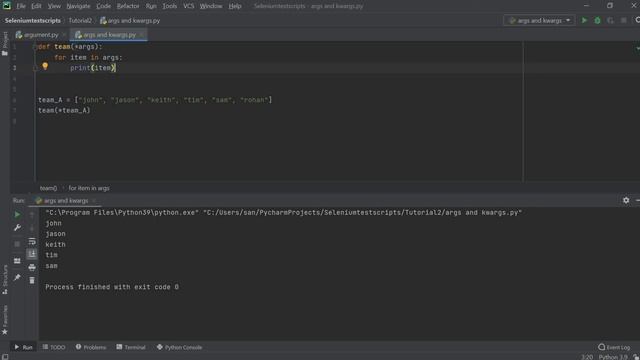640x360 pixels.
Task: Open the Terminal tool window
Action: pos(131,347)
